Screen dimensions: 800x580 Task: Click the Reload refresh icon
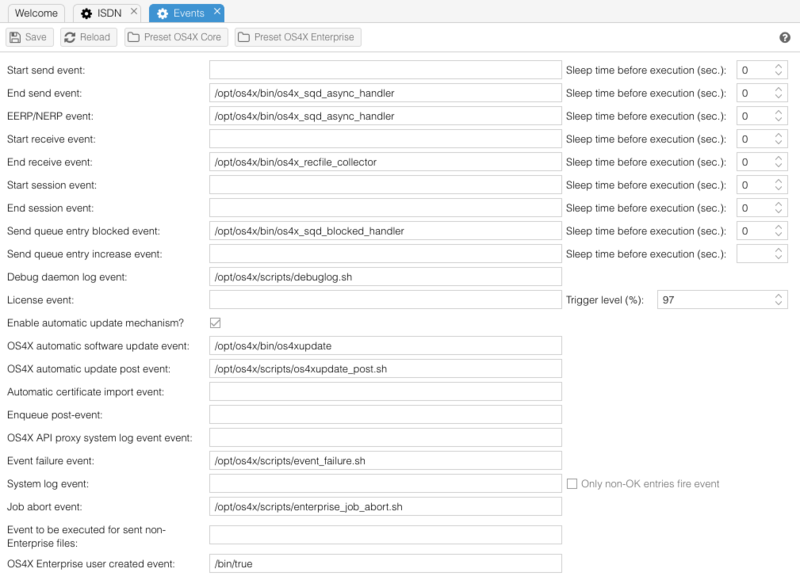point(70,38)
